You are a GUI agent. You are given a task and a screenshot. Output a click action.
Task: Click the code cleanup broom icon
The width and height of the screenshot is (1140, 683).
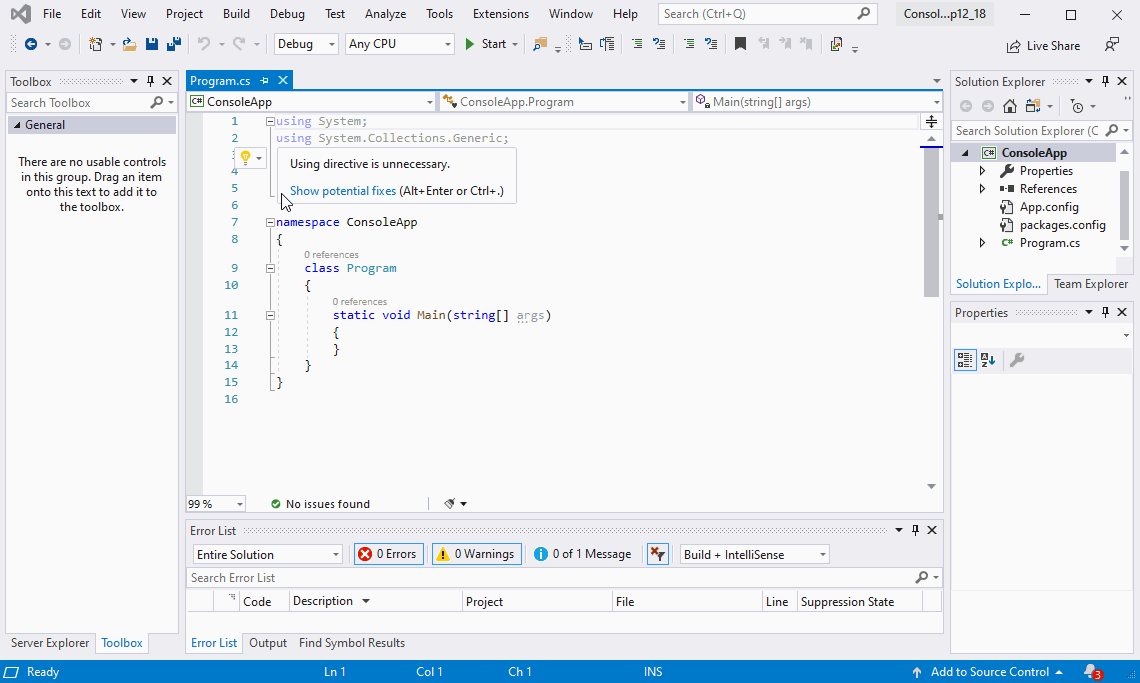click(x=449, y=503)
